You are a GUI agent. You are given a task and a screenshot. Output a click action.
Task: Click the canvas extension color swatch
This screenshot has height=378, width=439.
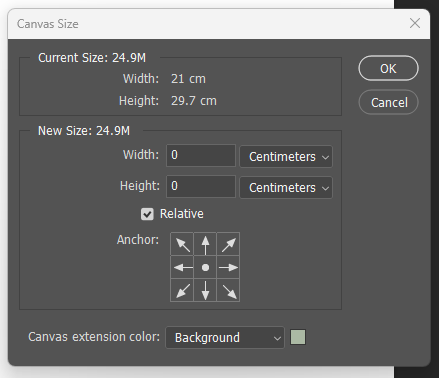pyautogui.click(x=298, y=337)
